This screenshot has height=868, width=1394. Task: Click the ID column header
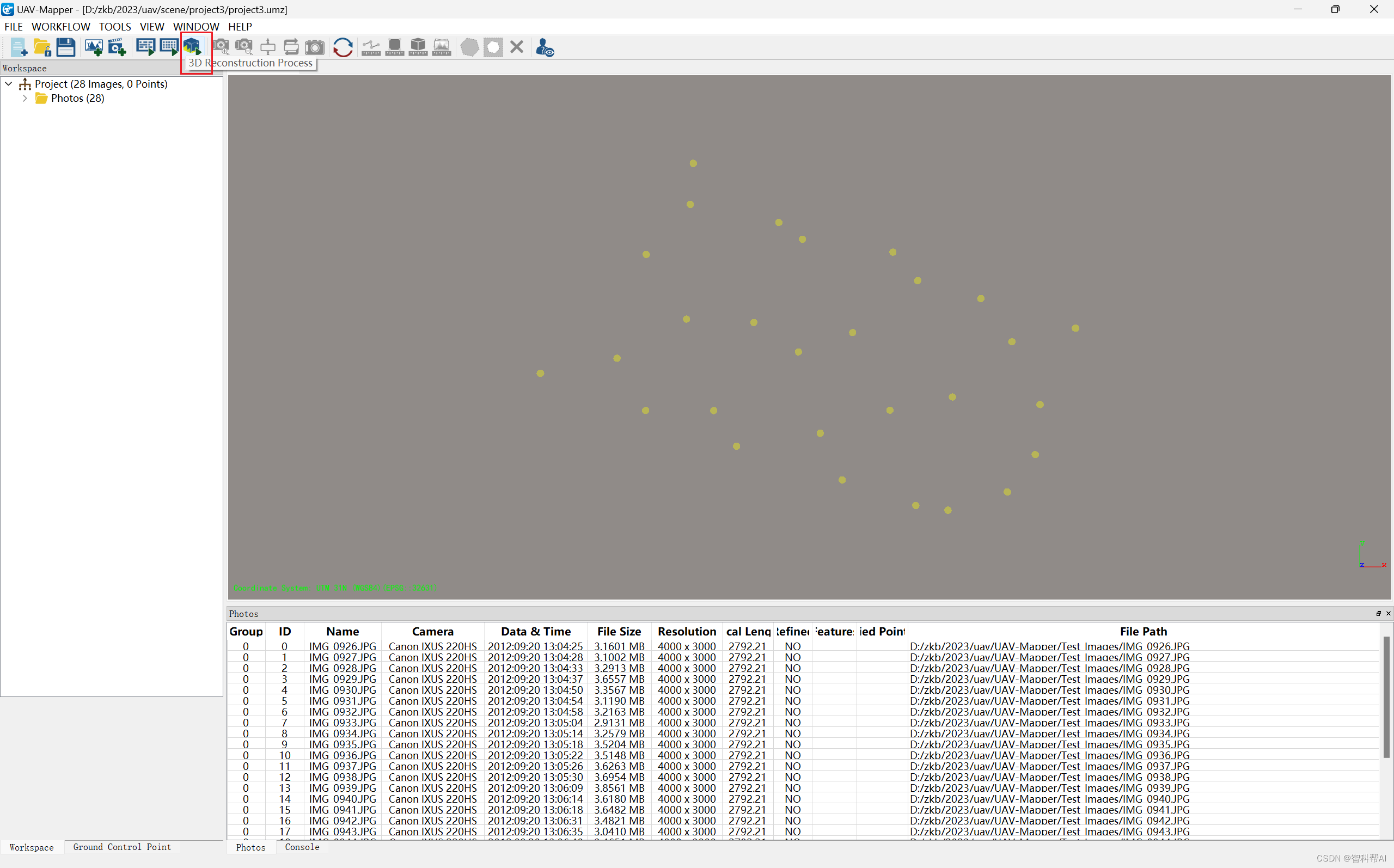[285, 632]
